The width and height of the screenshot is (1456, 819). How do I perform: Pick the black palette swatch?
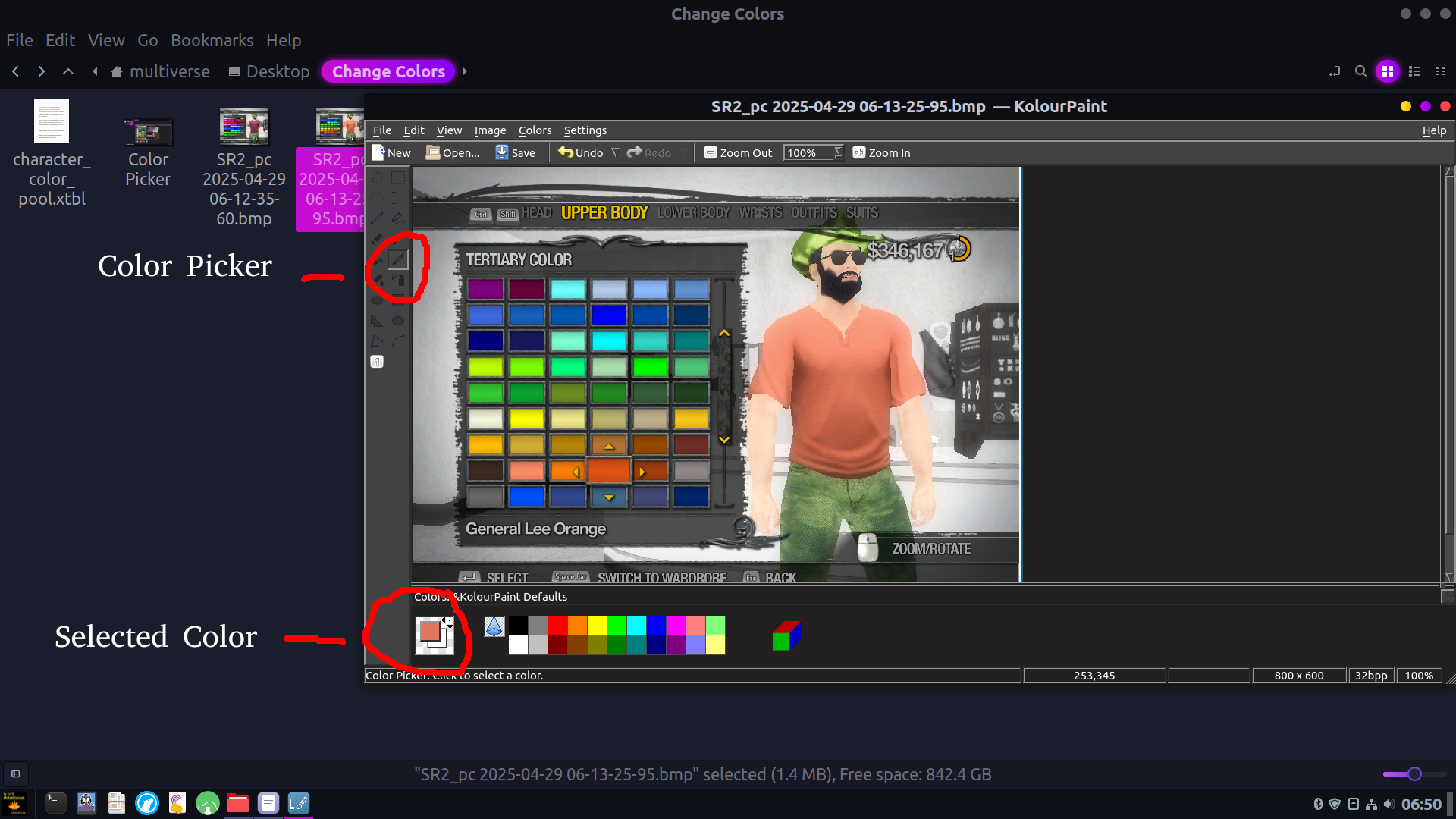click(519, 626)
